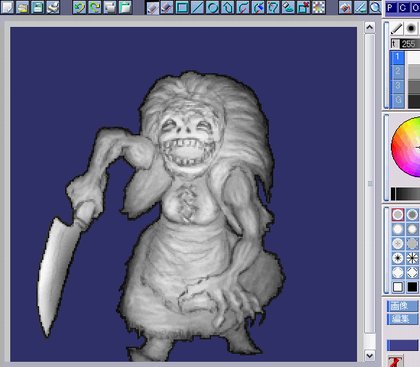Screen dimensions: 420x367
Task: Open the 画像 panel button
Action: (403, 306)
